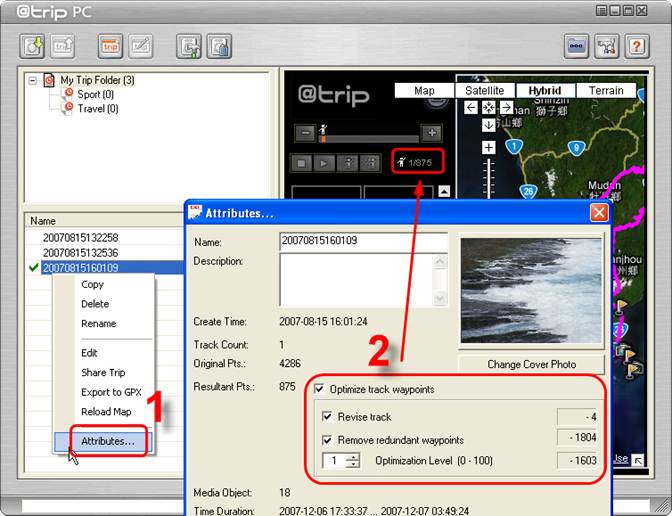Click the Name input field in Attributes
The width and height of the screenshot is (672, 516).
363,241
